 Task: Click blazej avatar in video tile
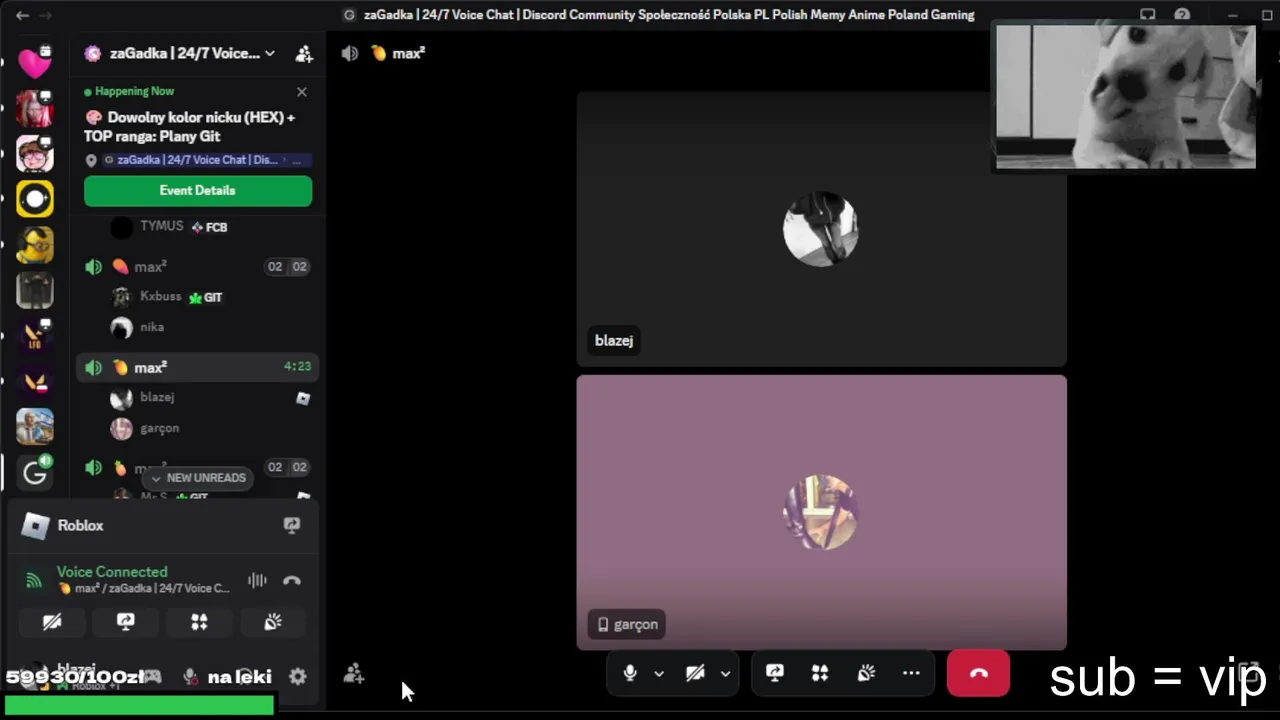pos(820,229)
